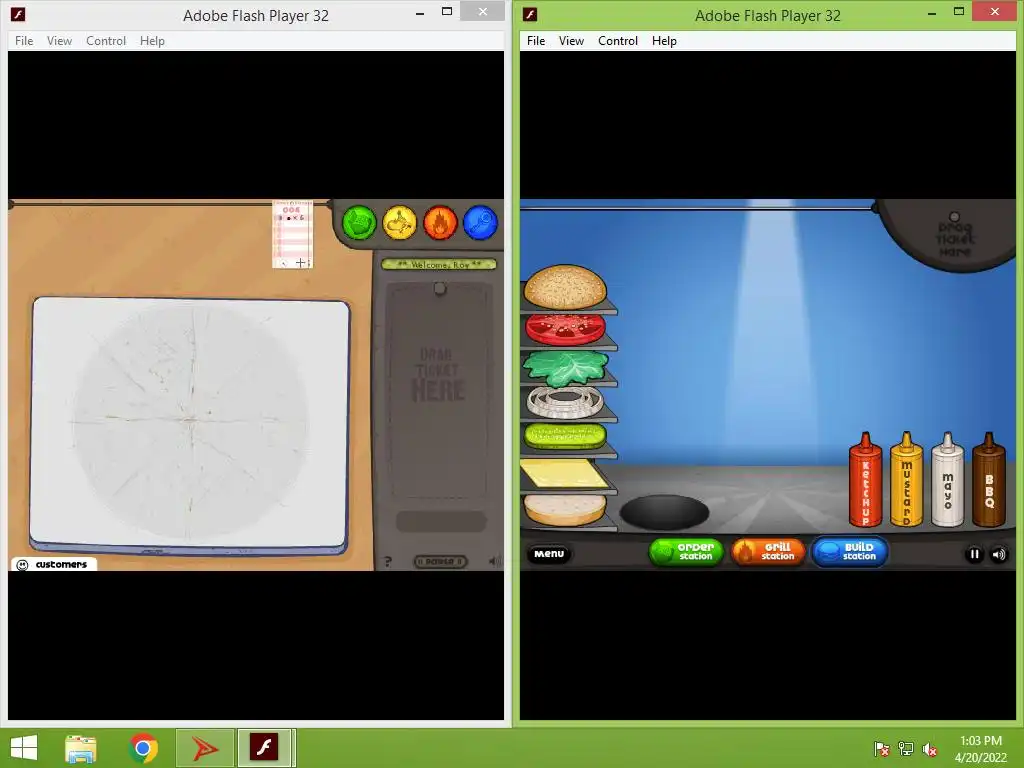Image resolution: width=1024 pixels, height=768 pixels.
Task: Pick the tomato slice ingredient
Action: pyautogui.click(x=566, y=328)
